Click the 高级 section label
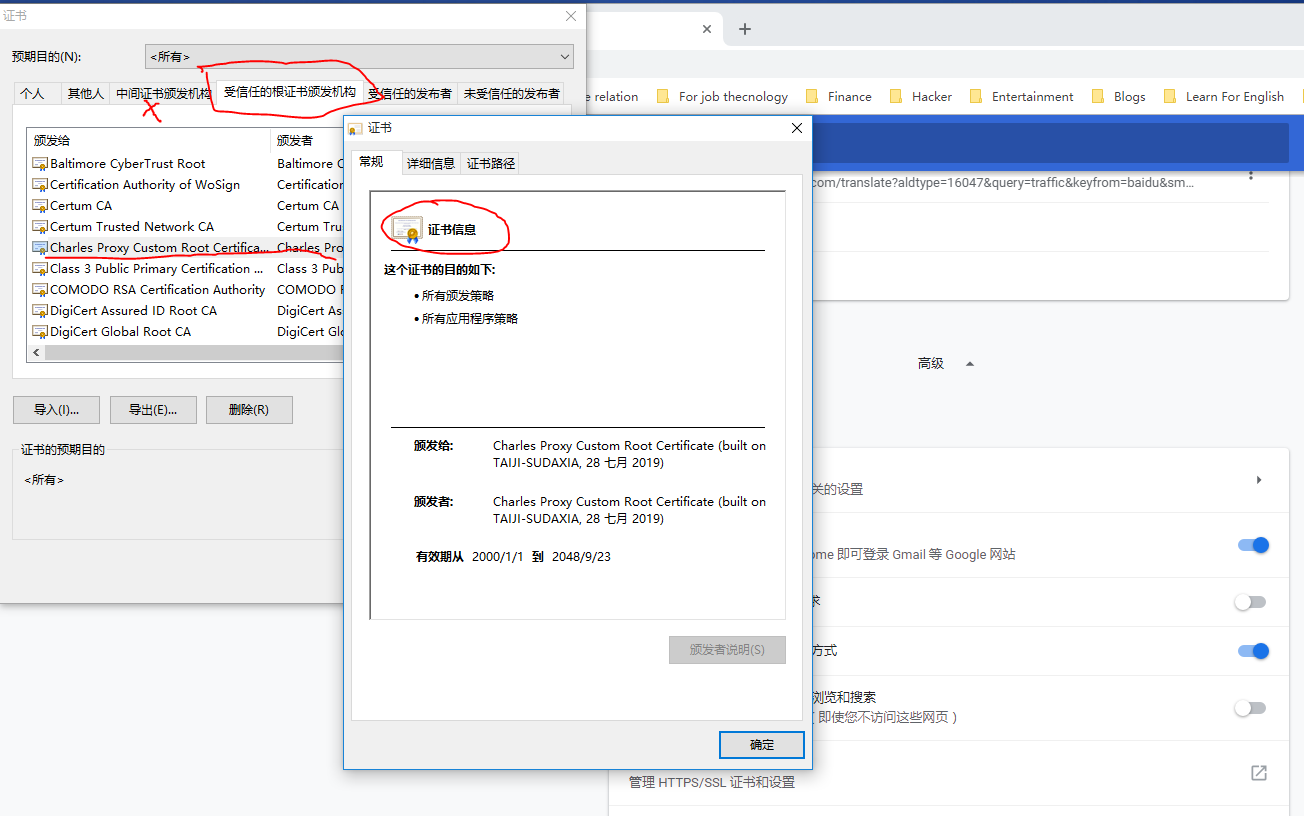Screen dimensions: 1304x816 point(931,364)
